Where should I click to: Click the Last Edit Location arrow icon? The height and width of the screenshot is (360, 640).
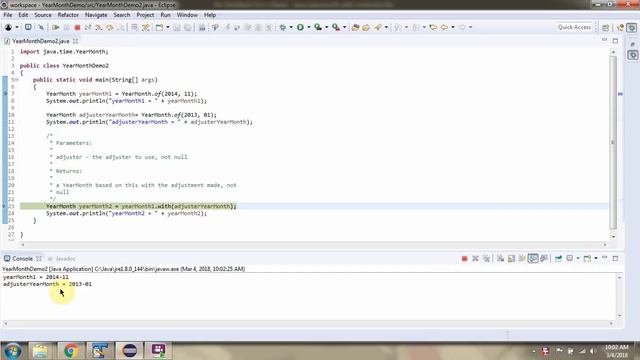[433, 27]
